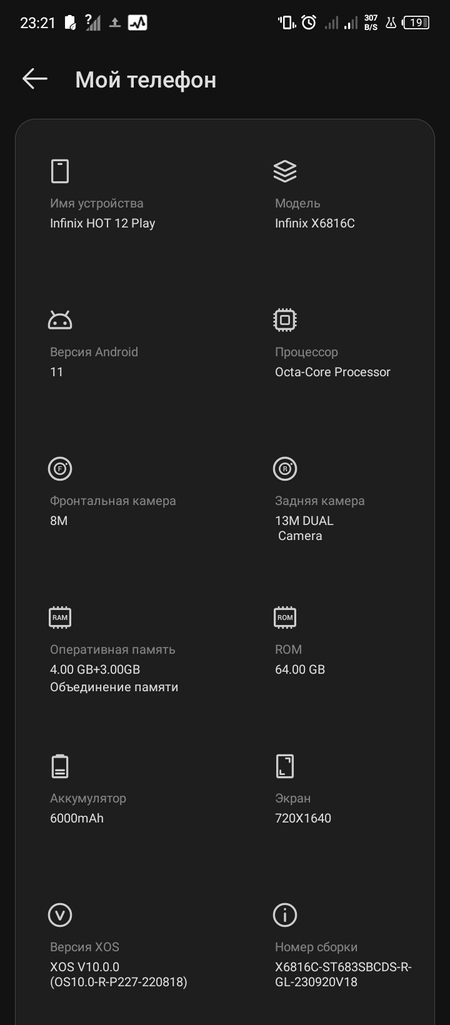Open device name Infinix HOT 12 Play

tap(103, 223)
